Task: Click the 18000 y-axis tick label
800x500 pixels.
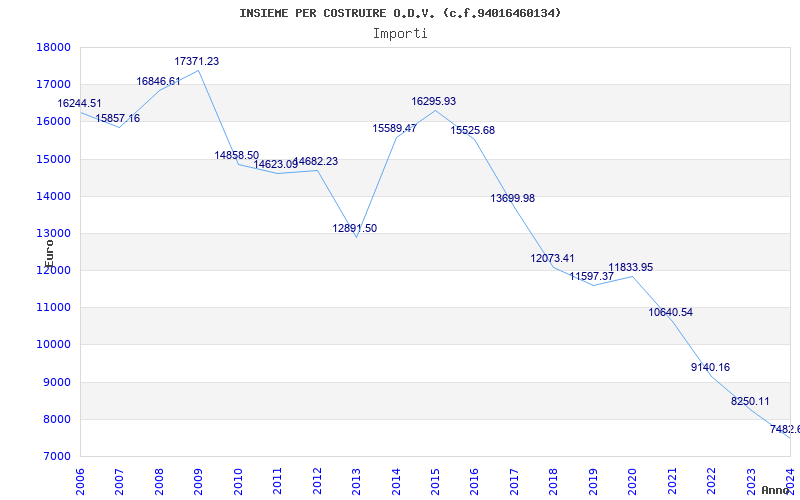Action: pyautogui.click(x=53, y=47)
